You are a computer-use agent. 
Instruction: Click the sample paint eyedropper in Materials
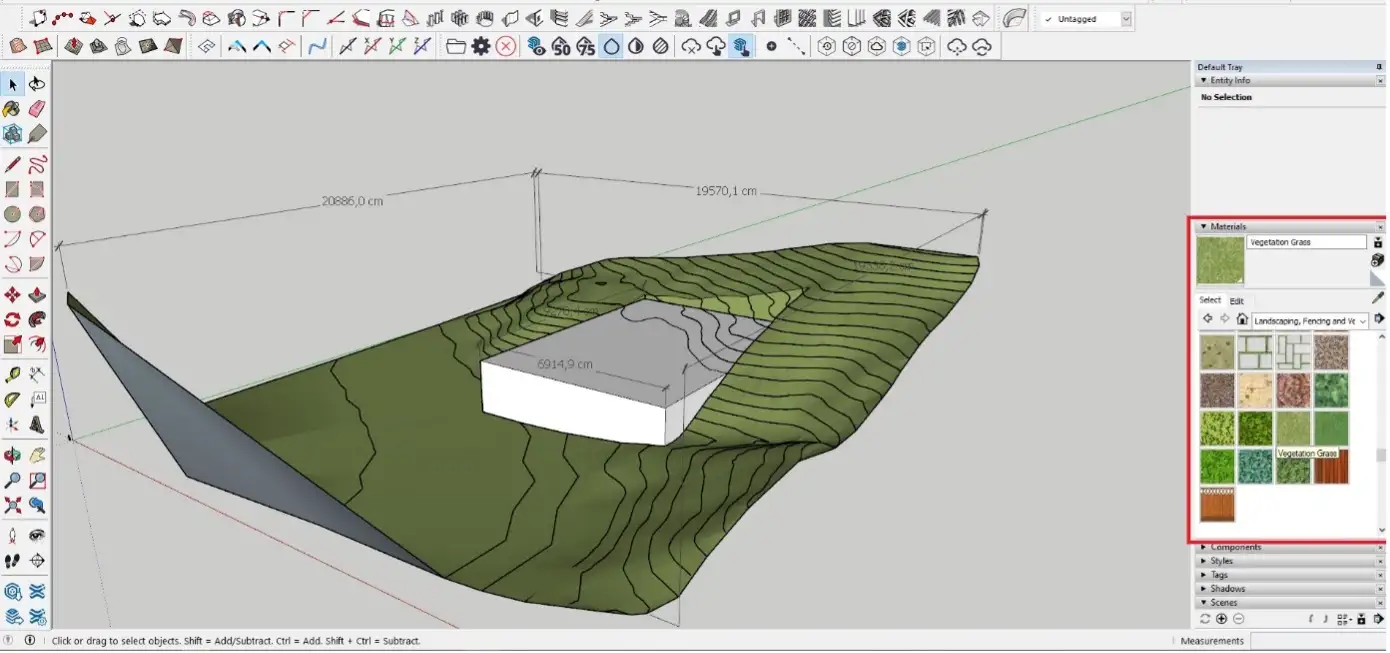pyautogui.click(x=1377, y=296)
